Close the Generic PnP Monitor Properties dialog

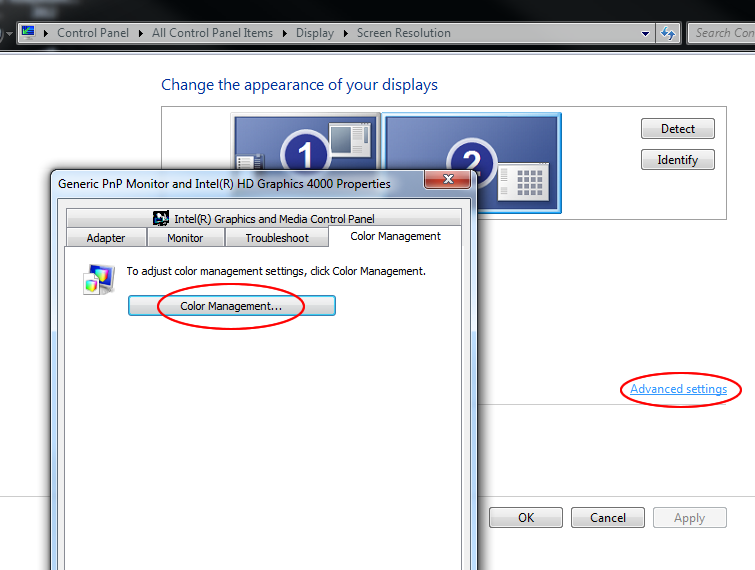(x=447, y=179)
